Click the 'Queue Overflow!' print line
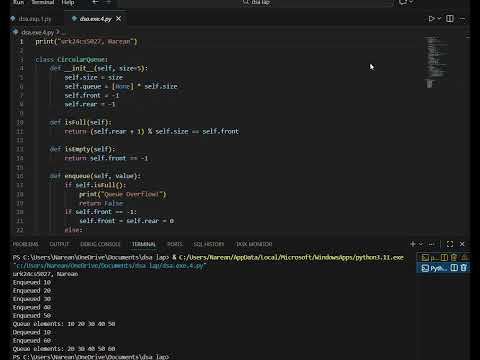This screenshot has width=480, height=360. pos(123,194)
